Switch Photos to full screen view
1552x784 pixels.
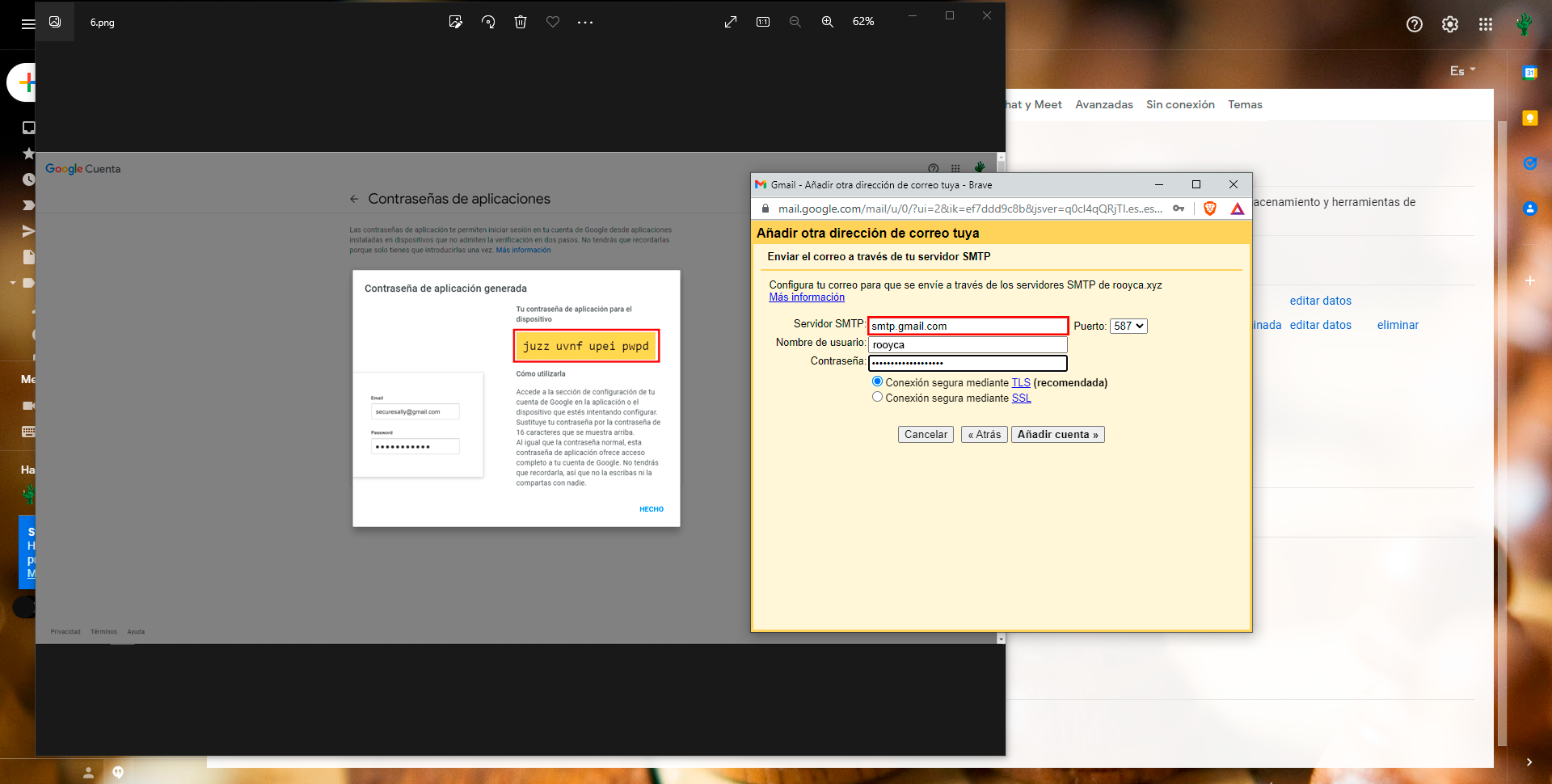click(731, 22)
